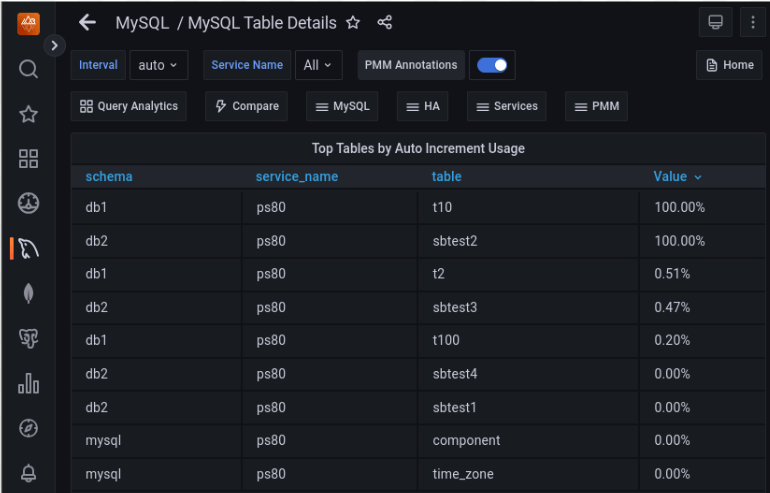Sort table by schema column header
The image size is (770, 493).
(x=109, y=177)
